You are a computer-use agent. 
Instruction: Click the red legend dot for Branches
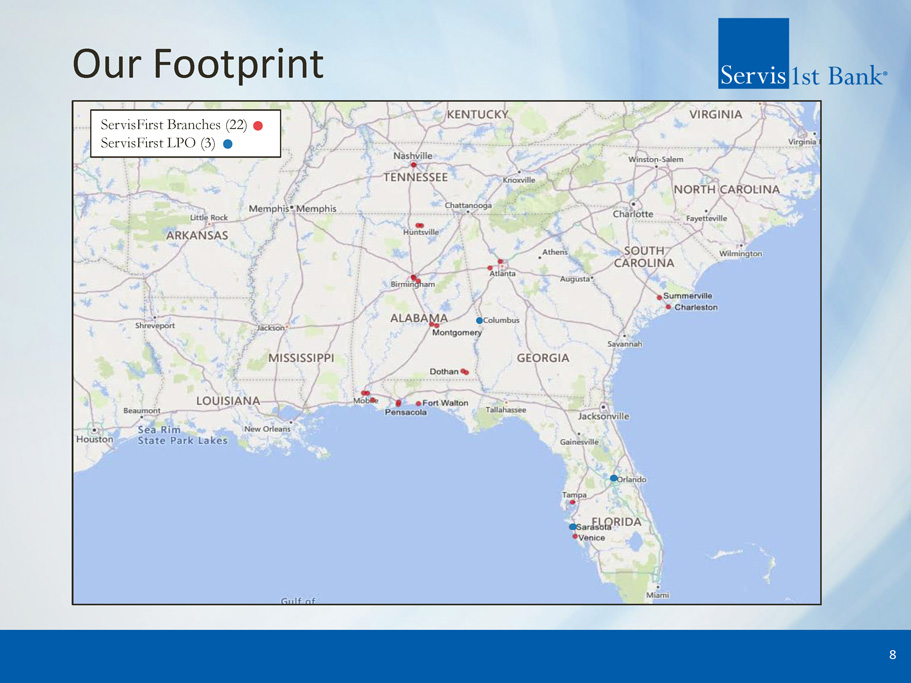[x=258, y=126]
